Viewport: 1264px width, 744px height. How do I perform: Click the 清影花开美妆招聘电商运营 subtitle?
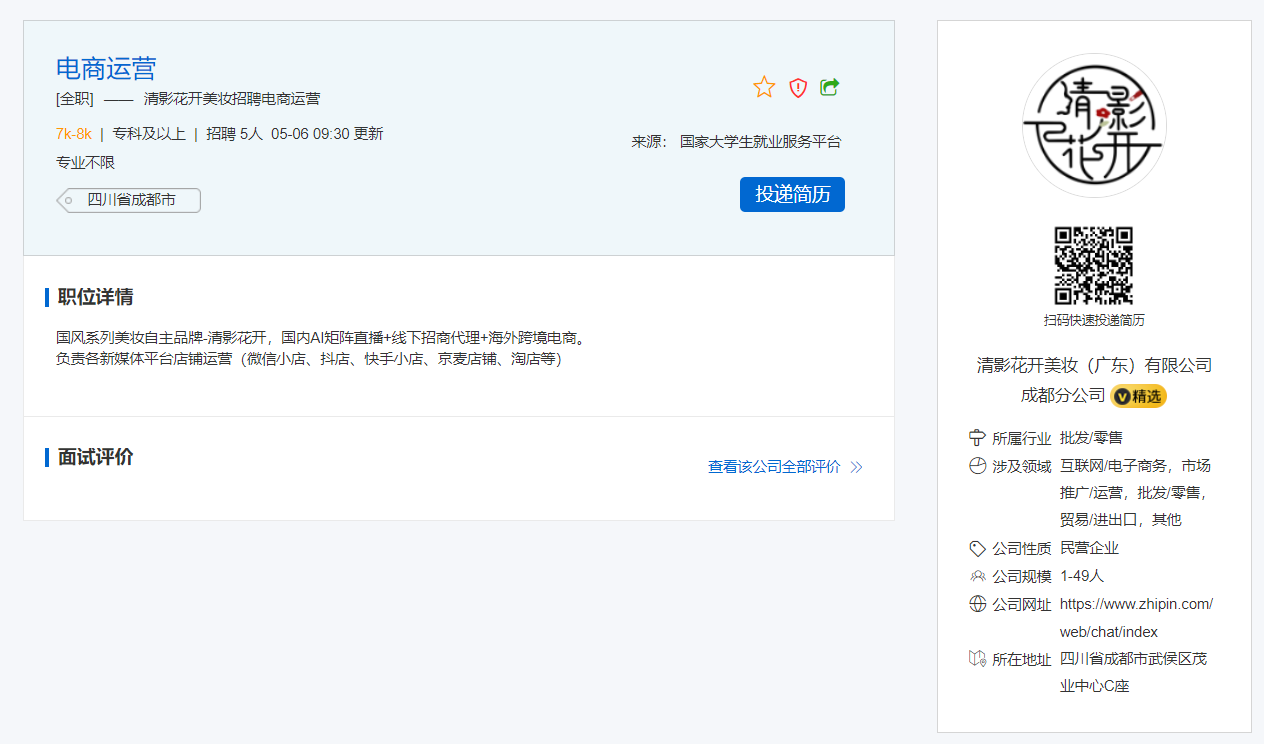coord(232,99)
